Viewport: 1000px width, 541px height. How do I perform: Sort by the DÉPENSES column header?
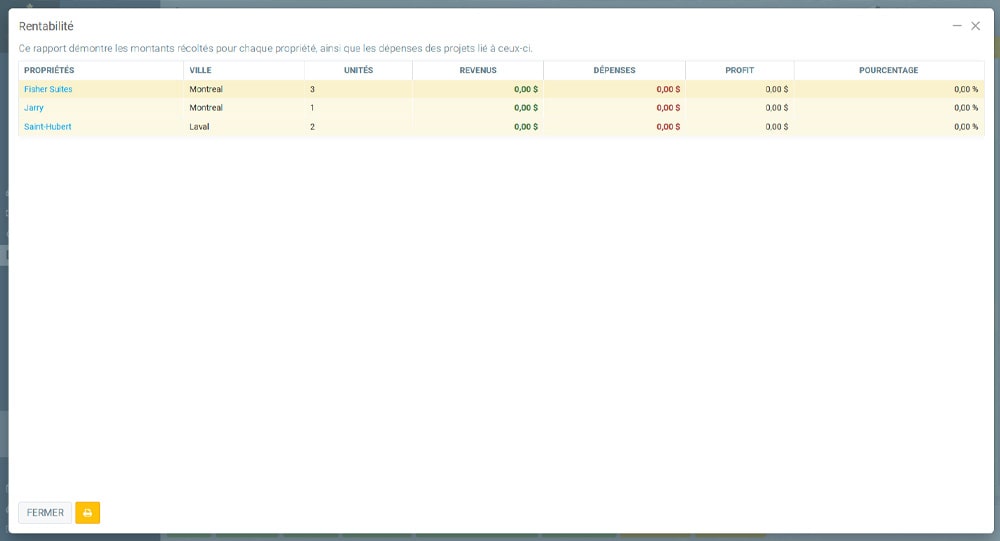pos(614,71)
